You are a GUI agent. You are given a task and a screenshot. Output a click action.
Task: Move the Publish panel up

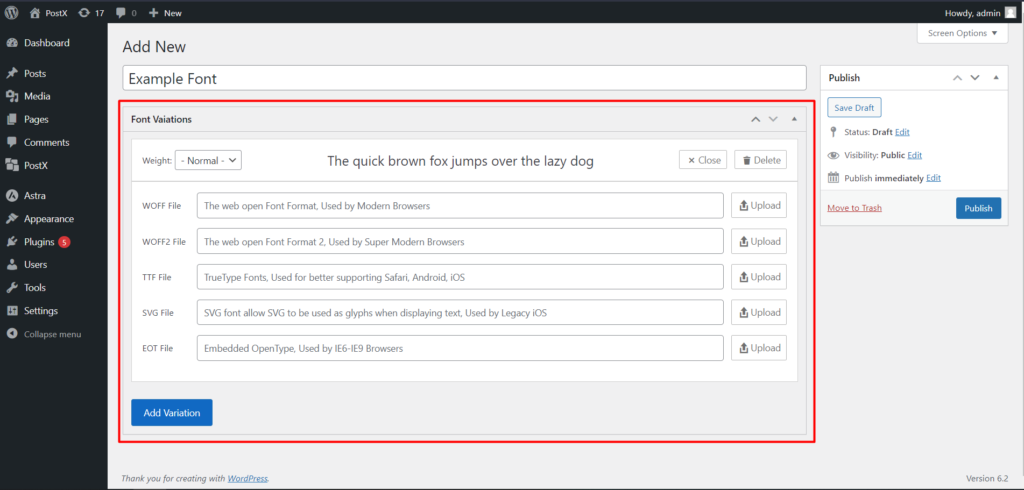(957, 78)
